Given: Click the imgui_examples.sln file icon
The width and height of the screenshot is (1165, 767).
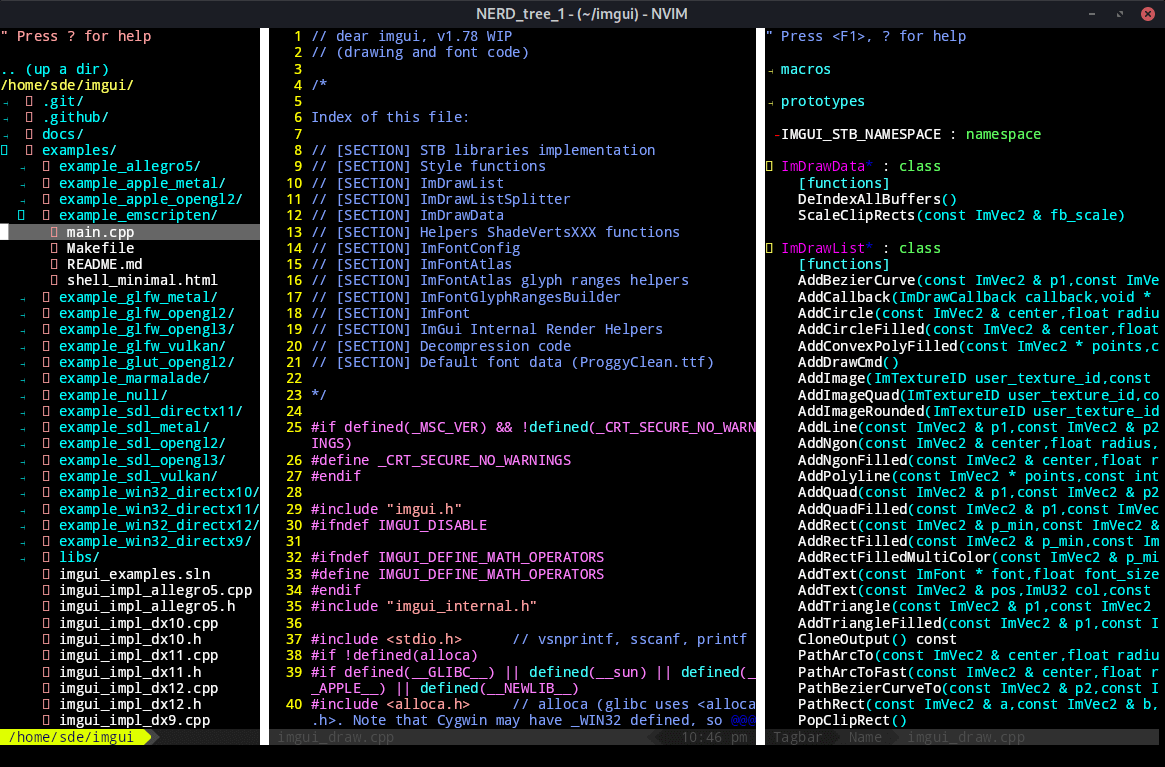Looking at the screenshot, I should pos(46,575).
